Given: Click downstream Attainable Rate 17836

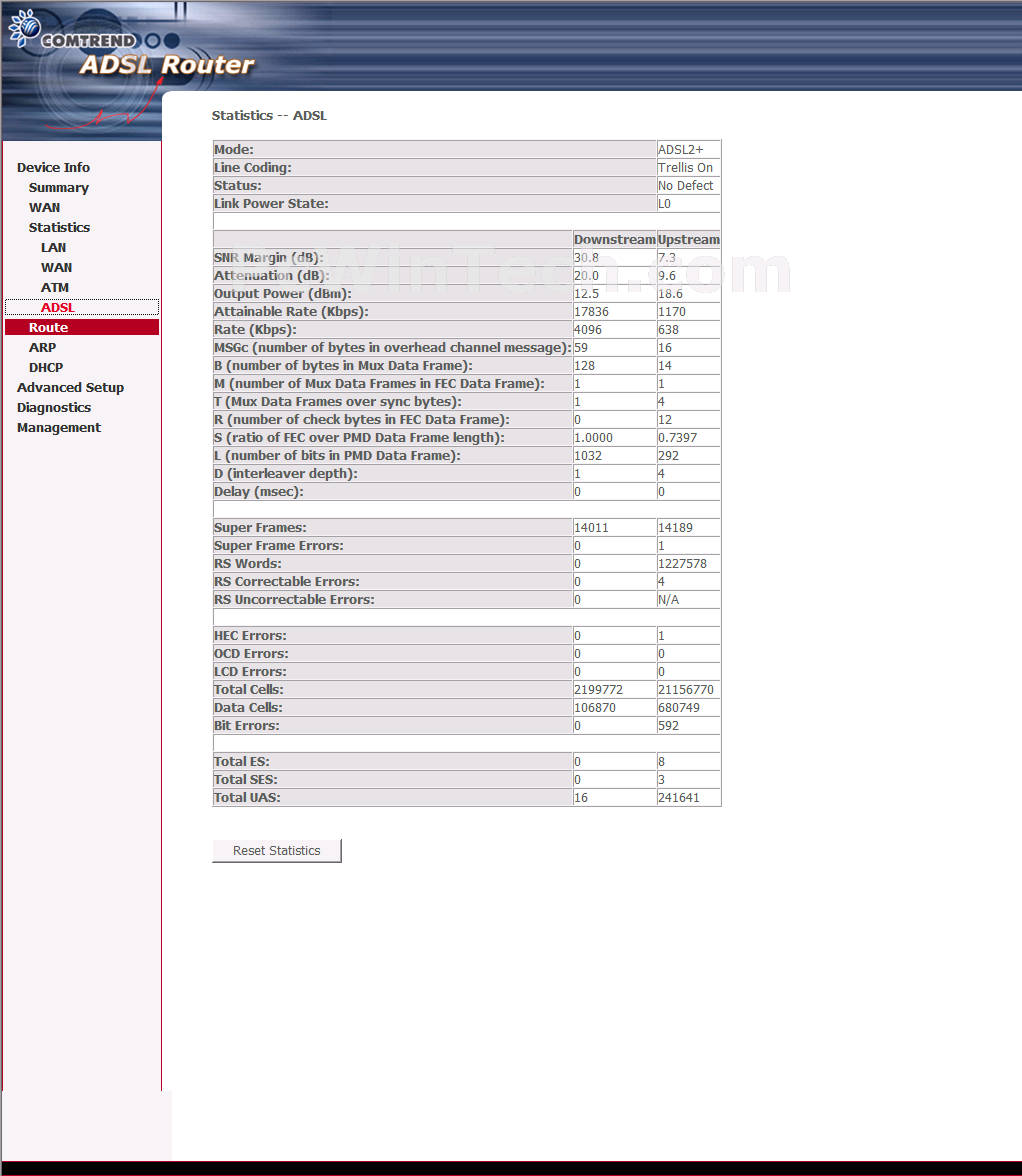Looking at the screenshot, I should pos(592,311).
